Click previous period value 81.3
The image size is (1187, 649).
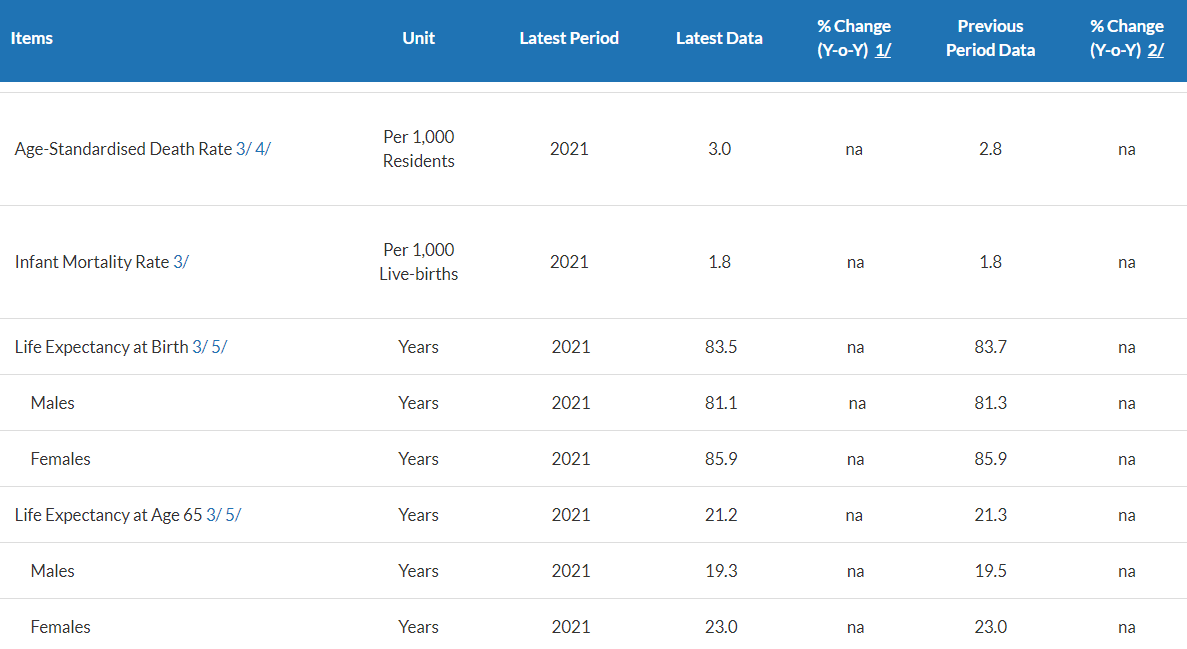990,403
